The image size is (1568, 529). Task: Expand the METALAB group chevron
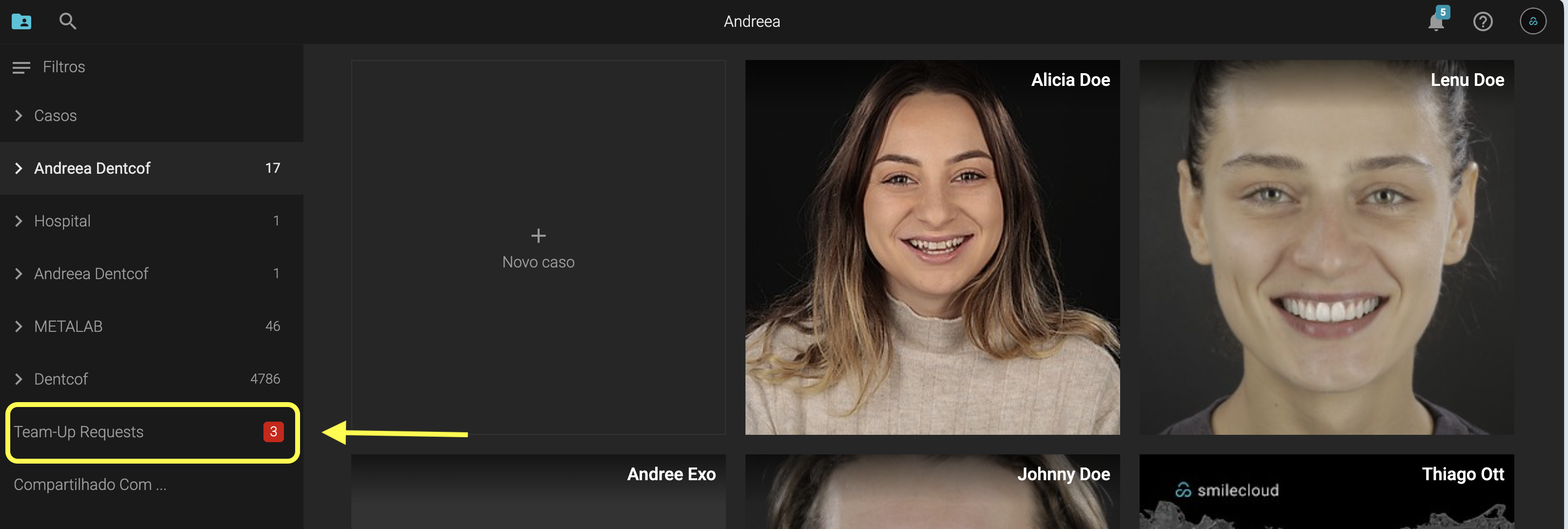[19, 326]
